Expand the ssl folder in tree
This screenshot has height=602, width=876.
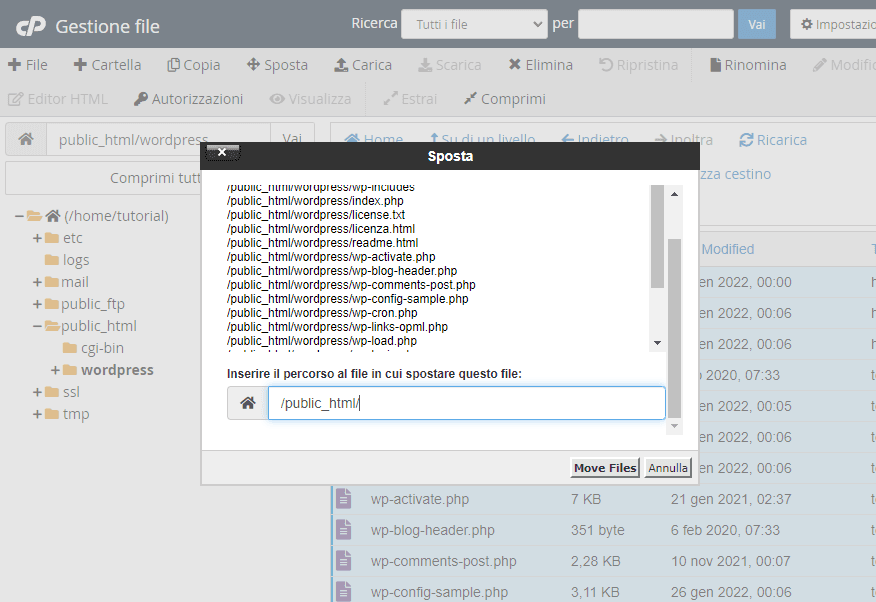pyautogui.click(x=37, y=392)
